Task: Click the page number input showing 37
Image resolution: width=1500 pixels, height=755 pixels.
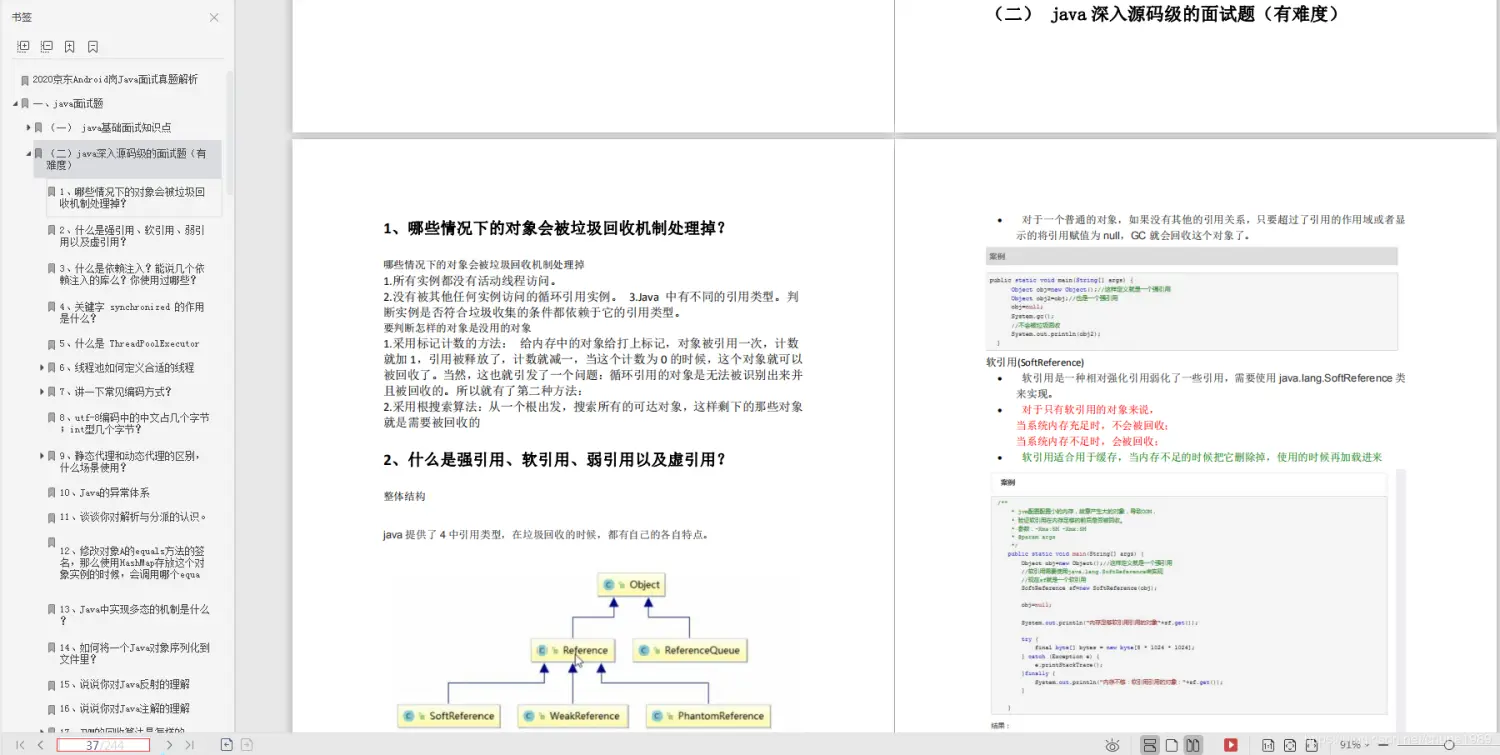Action: (x=103, y=745)
